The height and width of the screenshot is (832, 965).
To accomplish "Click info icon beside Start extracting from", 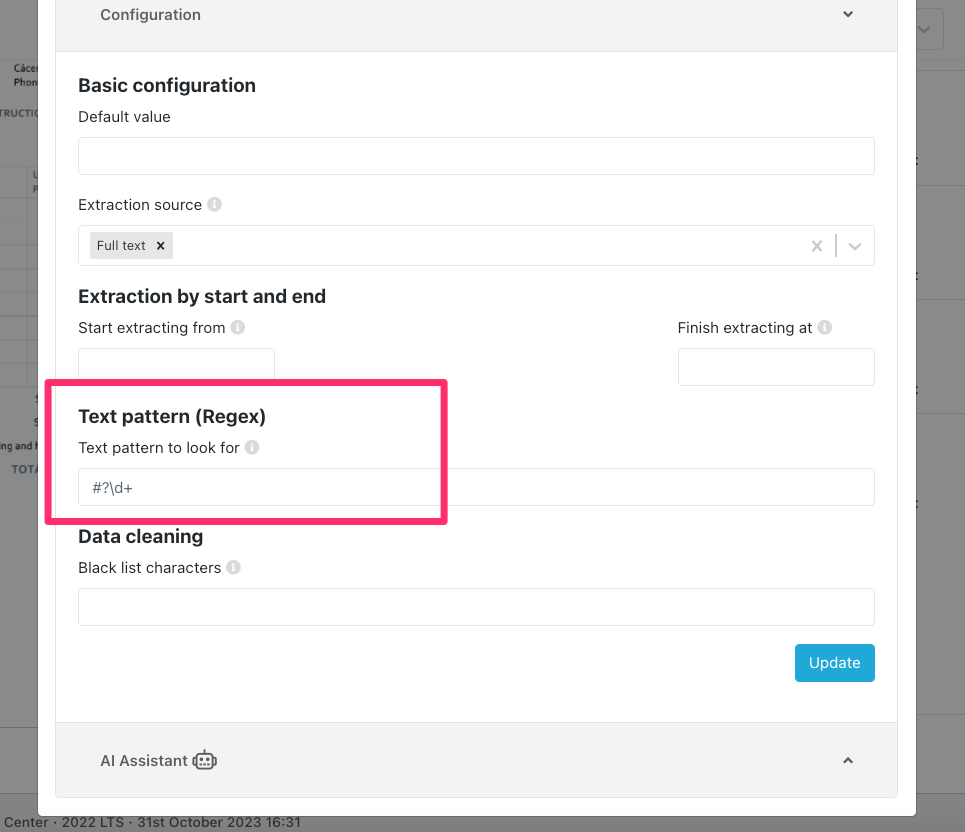I will click(237, 327).
